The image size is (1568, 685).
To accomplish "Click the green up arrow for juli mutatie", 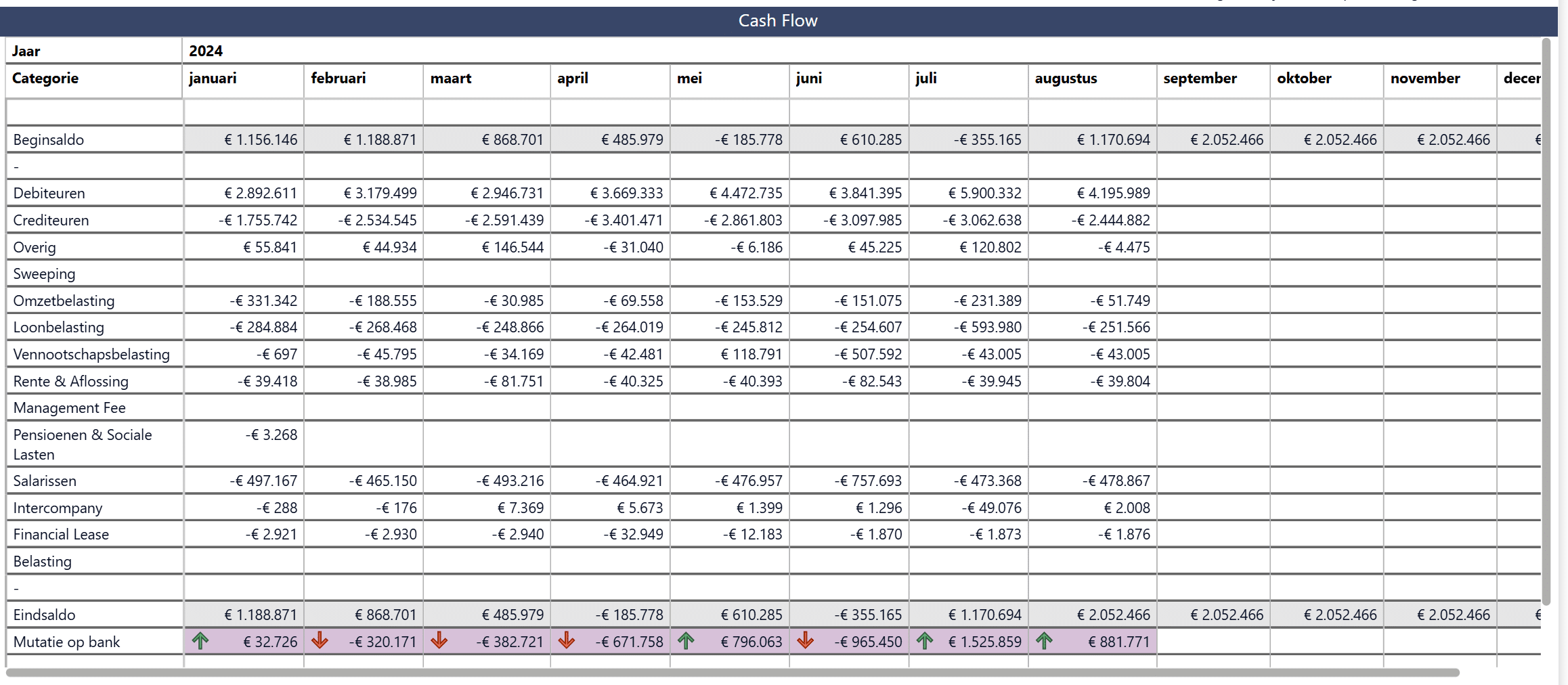I will pos(925,641).
